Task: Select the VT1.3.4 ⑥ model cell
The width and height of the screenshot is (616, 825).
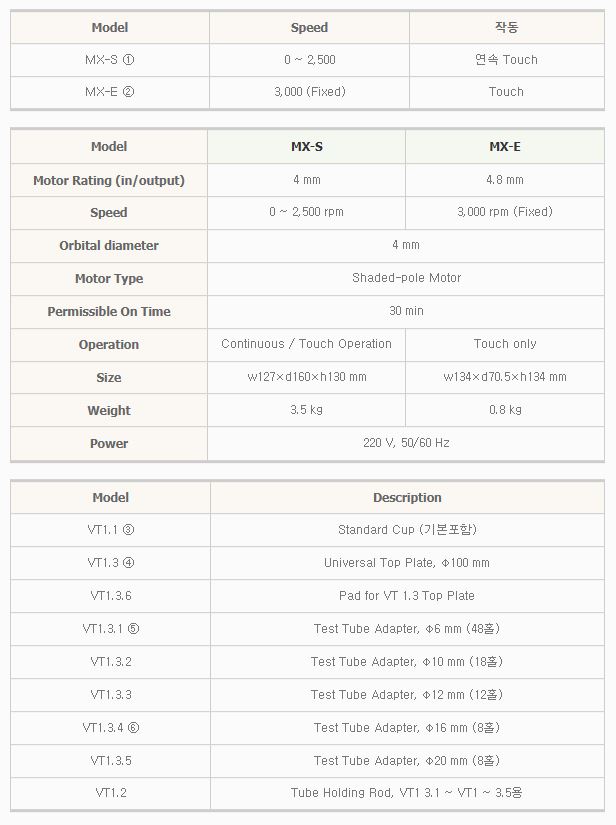Action: click(110, 727)
